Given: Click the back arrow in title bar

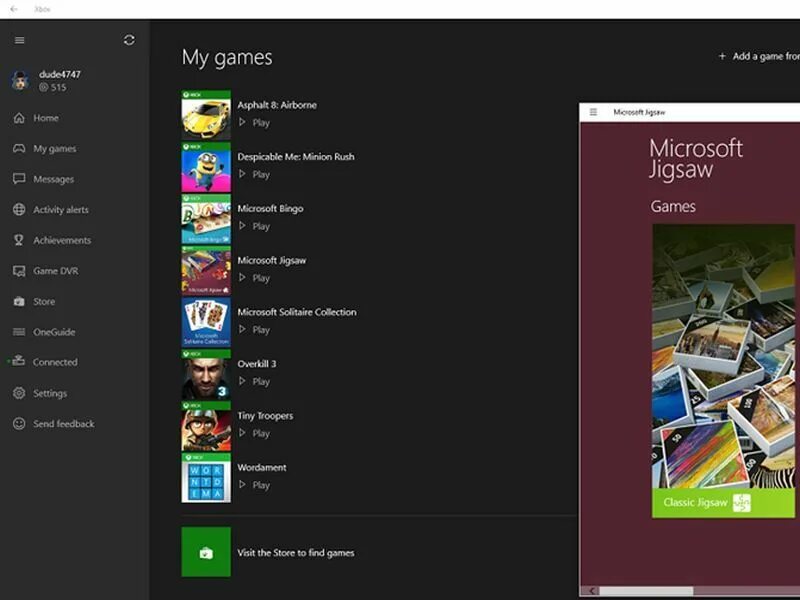Looking at the screenshot, I should [14, 9].
